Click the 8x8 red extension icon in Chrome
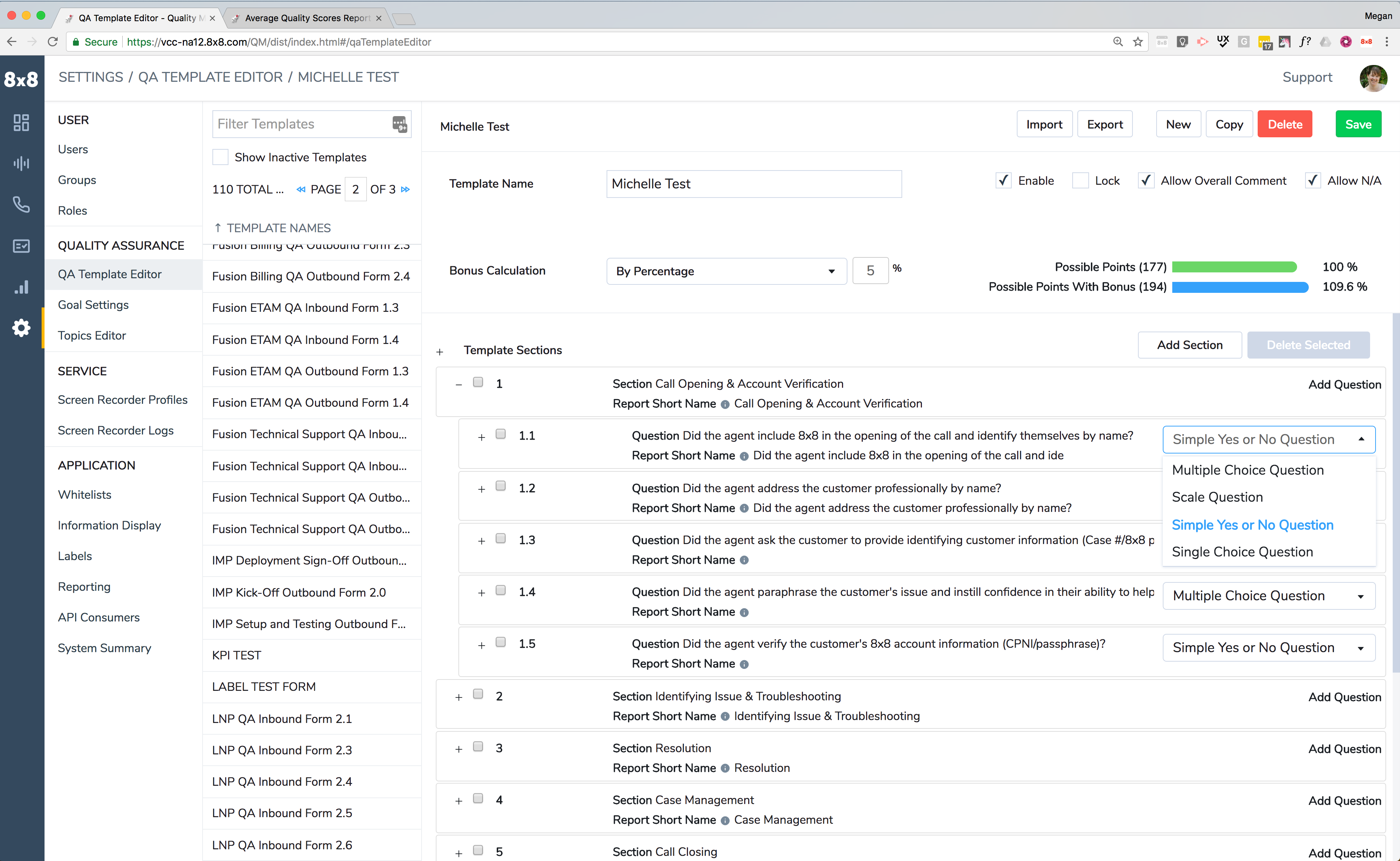 click(1366, 42)
